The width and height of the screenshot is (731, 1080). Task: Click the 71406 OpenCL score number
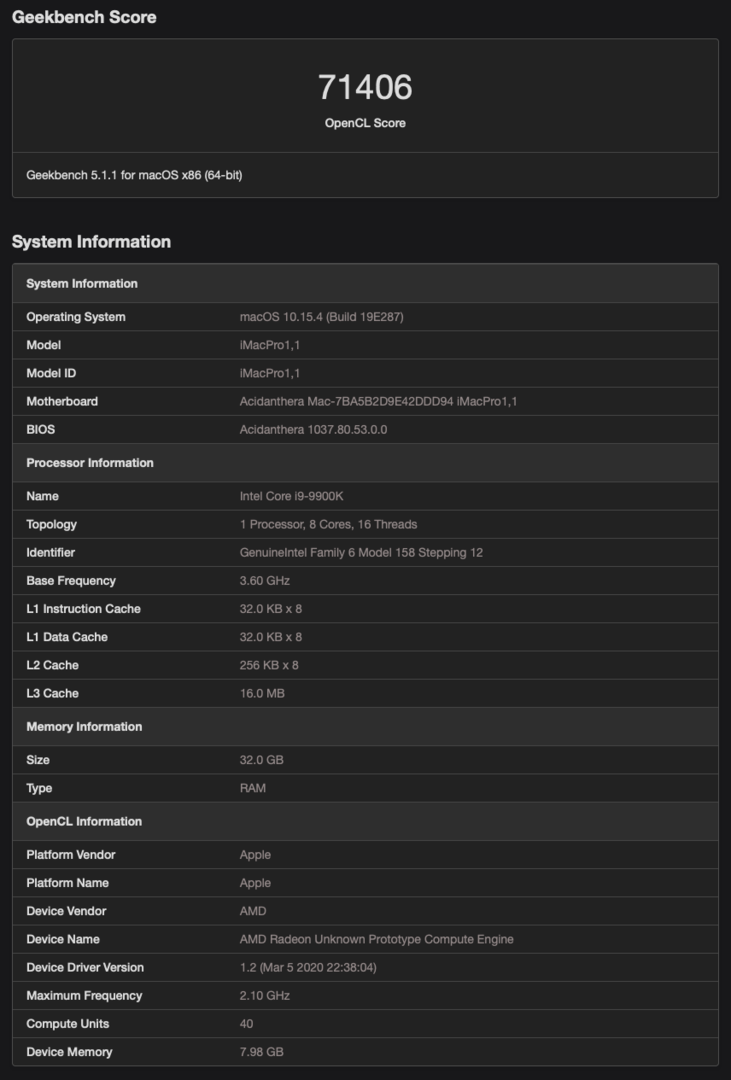click(365, 88)
